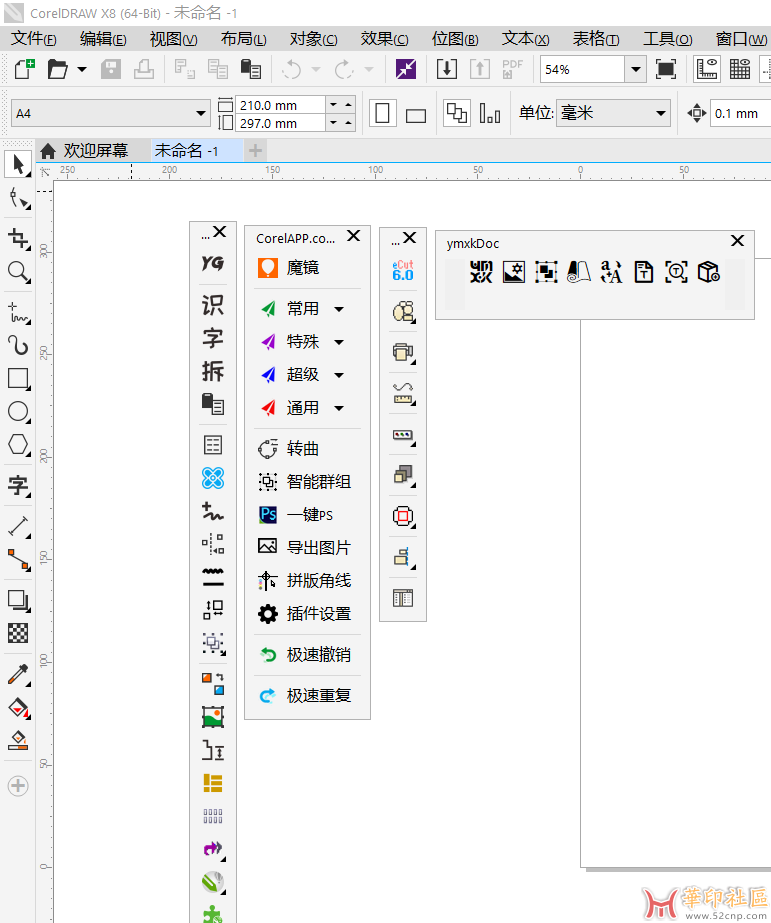Screen dimensions: 771x923
Task: Click 导出图片 export image
Action: tap(304, 548)
